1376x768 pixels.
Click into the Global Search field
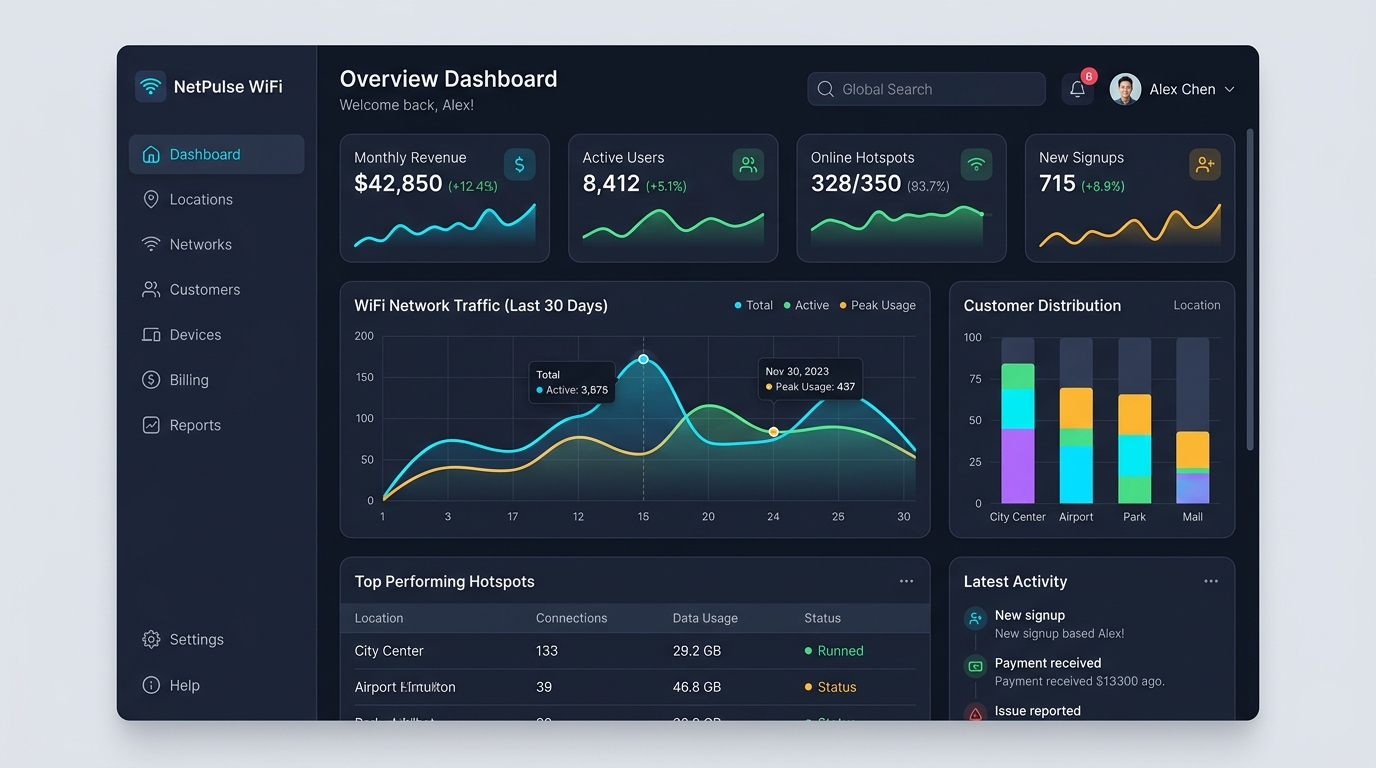click(926, 89)
